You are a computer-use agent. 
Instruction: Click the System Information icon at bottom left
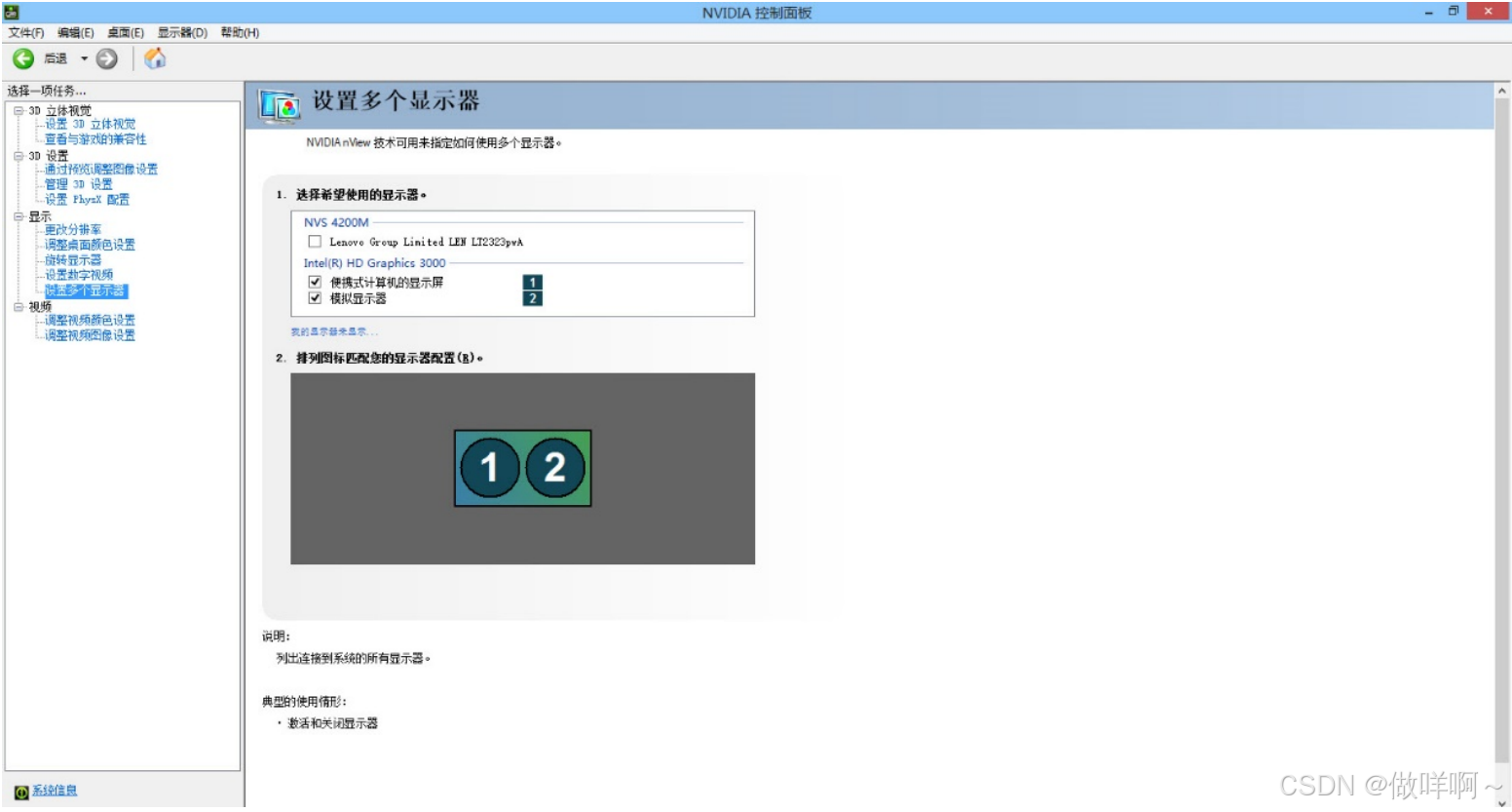21,792
